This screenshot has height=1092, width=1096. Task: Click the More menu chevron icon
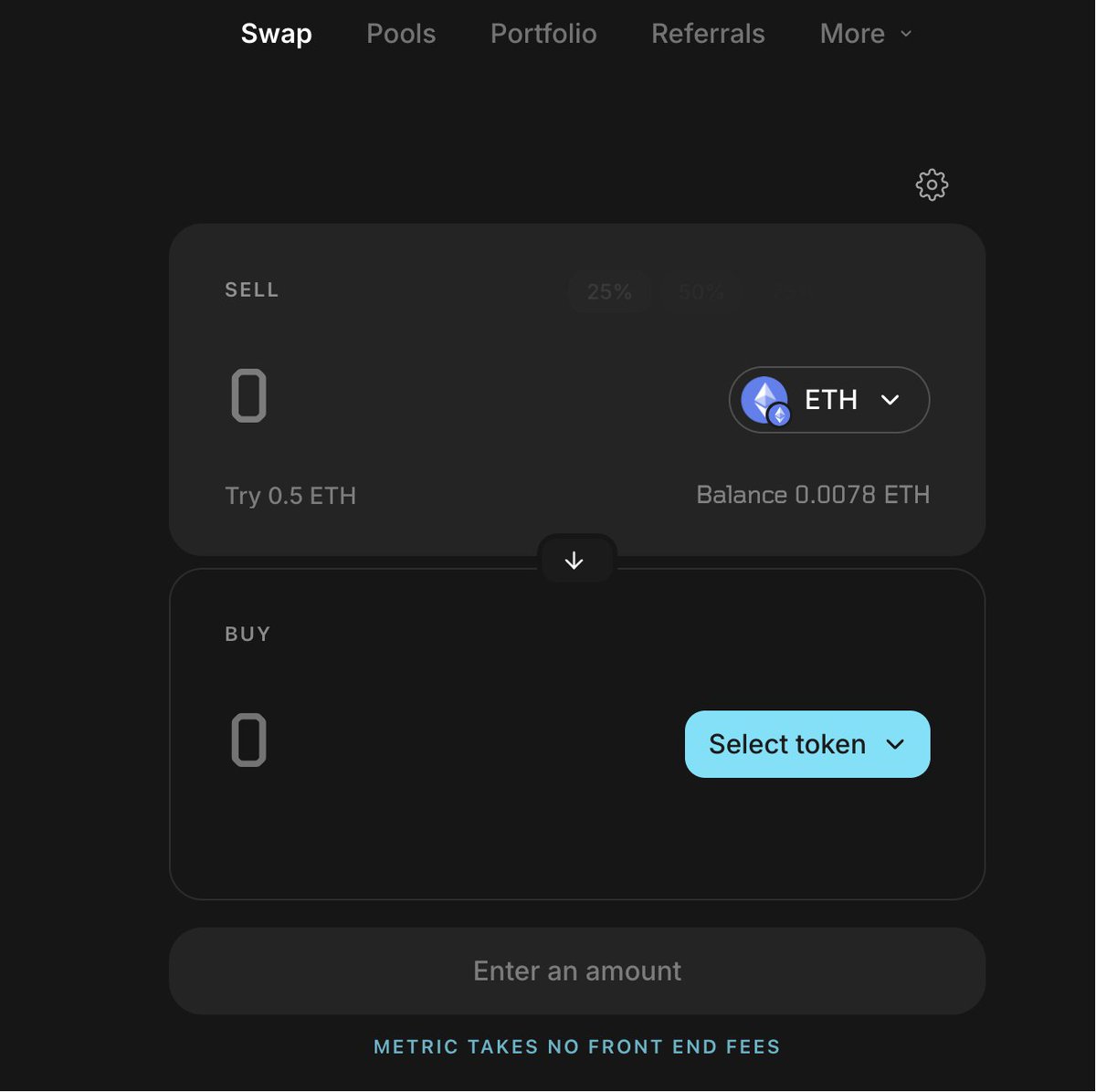click(906, 34)
